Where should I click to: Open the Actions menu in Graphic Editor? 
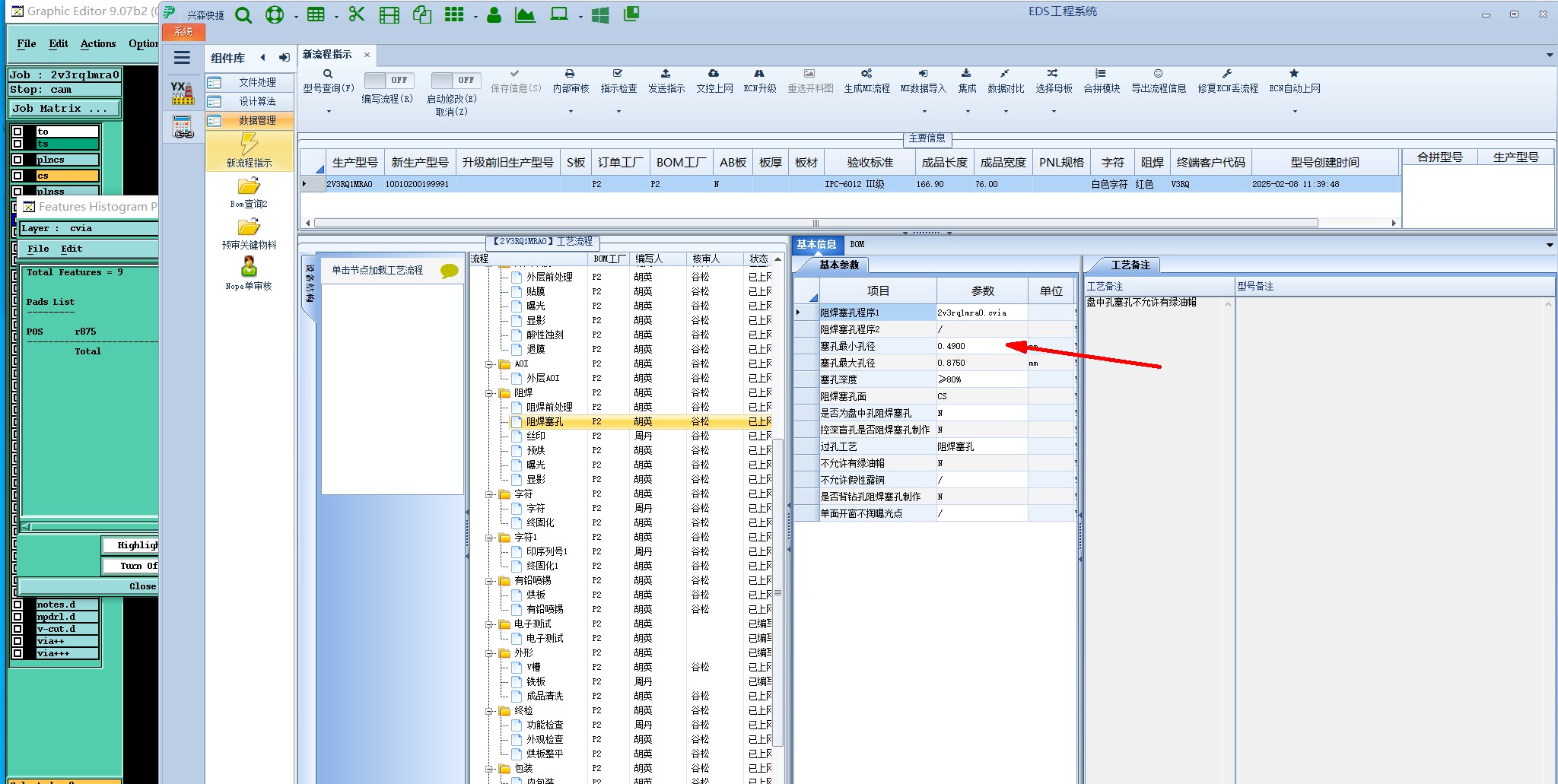pos(98,43)
